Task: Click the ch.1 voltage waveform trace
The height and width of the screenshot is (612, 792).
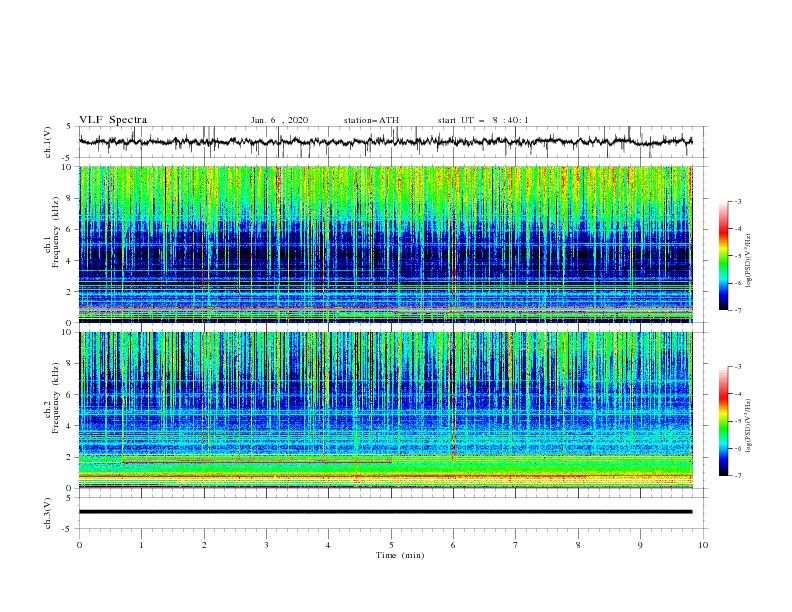Action: 385,142
